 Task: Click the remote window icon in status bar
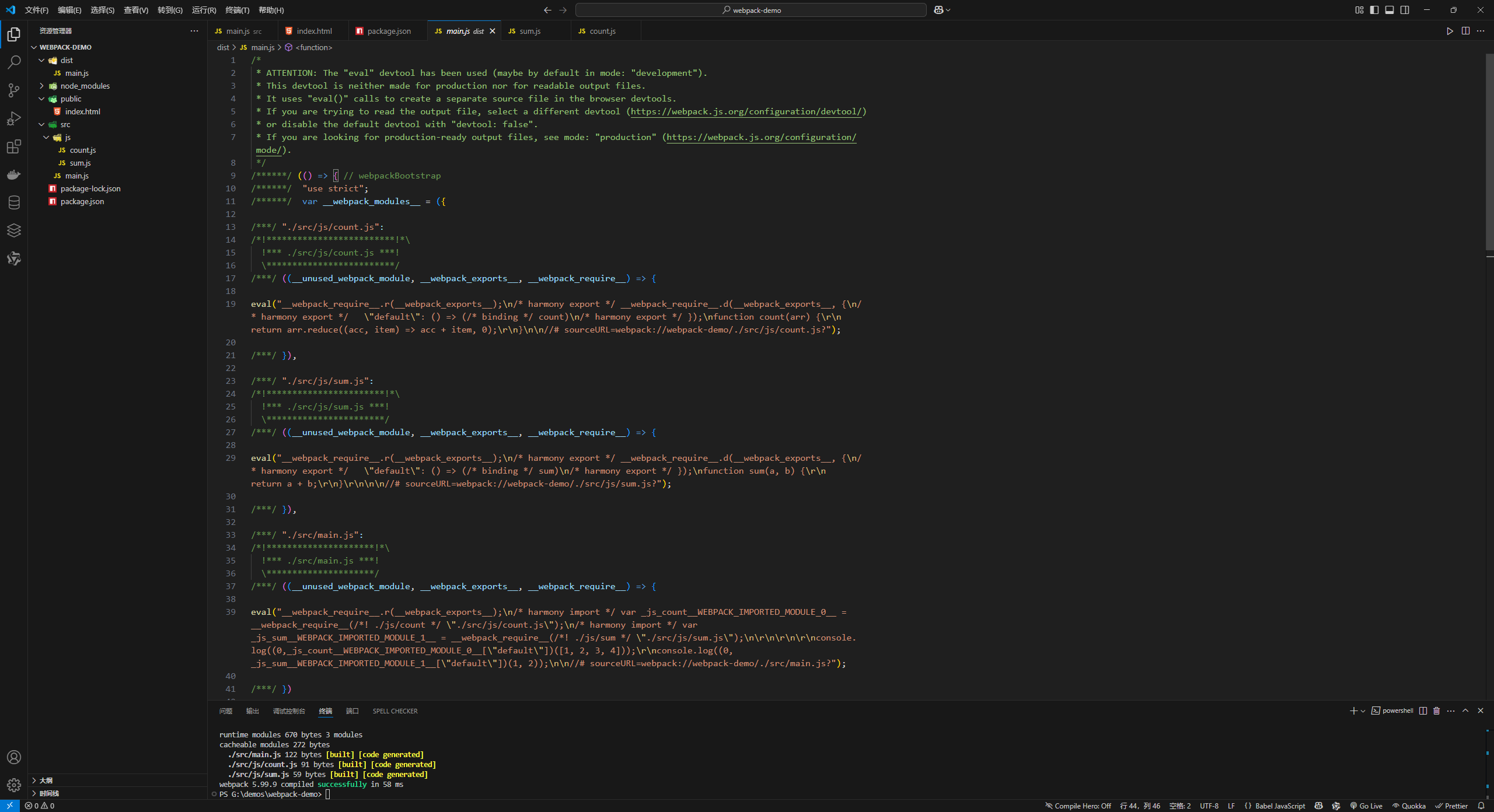10,806
